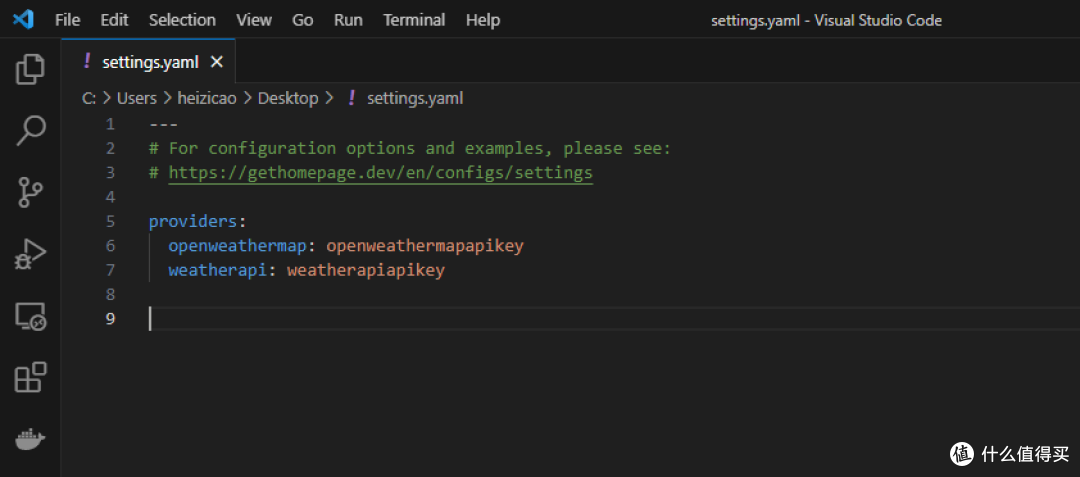Place cursor on the openweathermapapikey value
This screenshot has height=477, width=1080.
coord(424,246)
